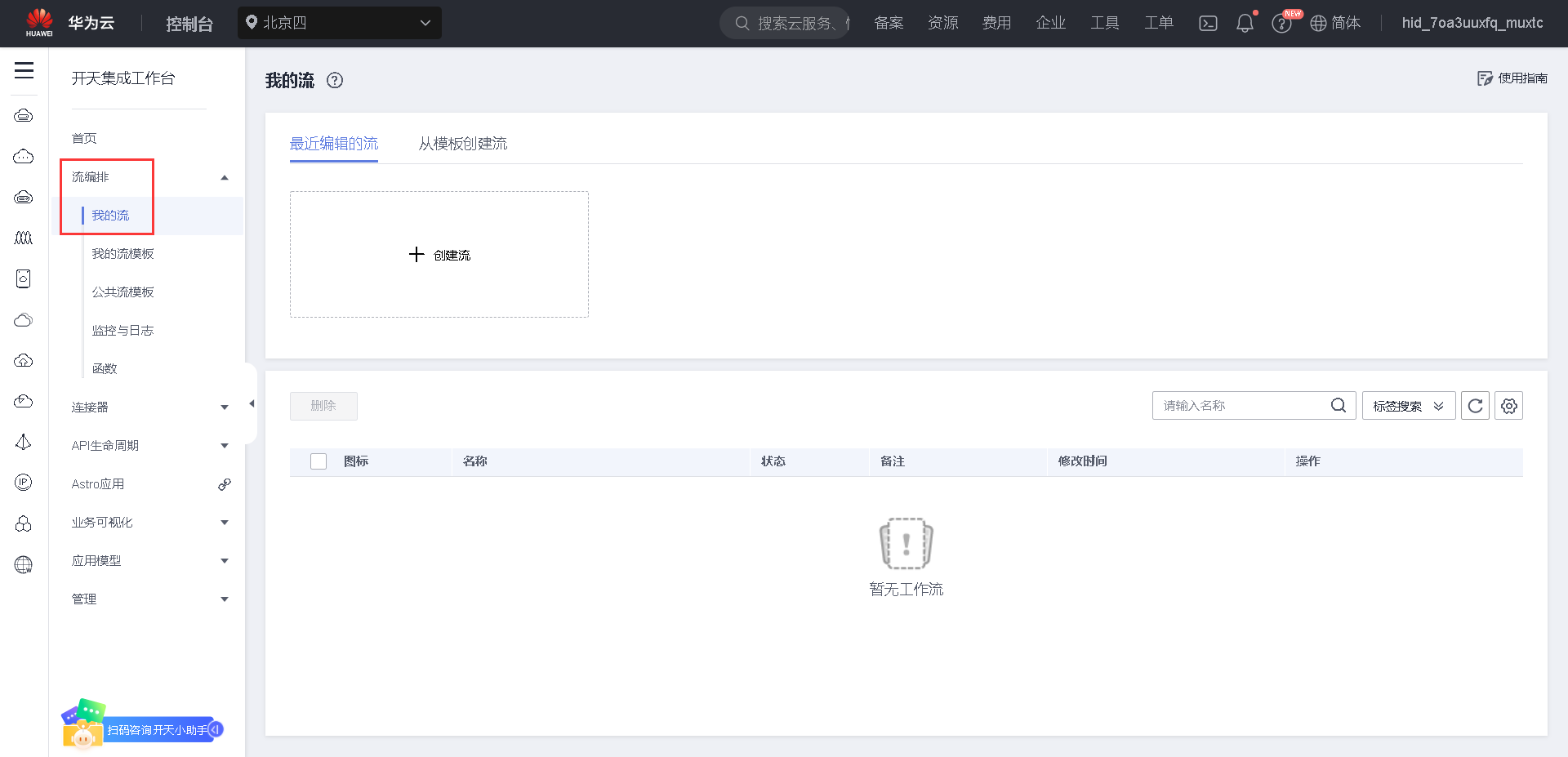Click the 名称 column header
The height and width of the screenshot is (757, 1568).
475,461
